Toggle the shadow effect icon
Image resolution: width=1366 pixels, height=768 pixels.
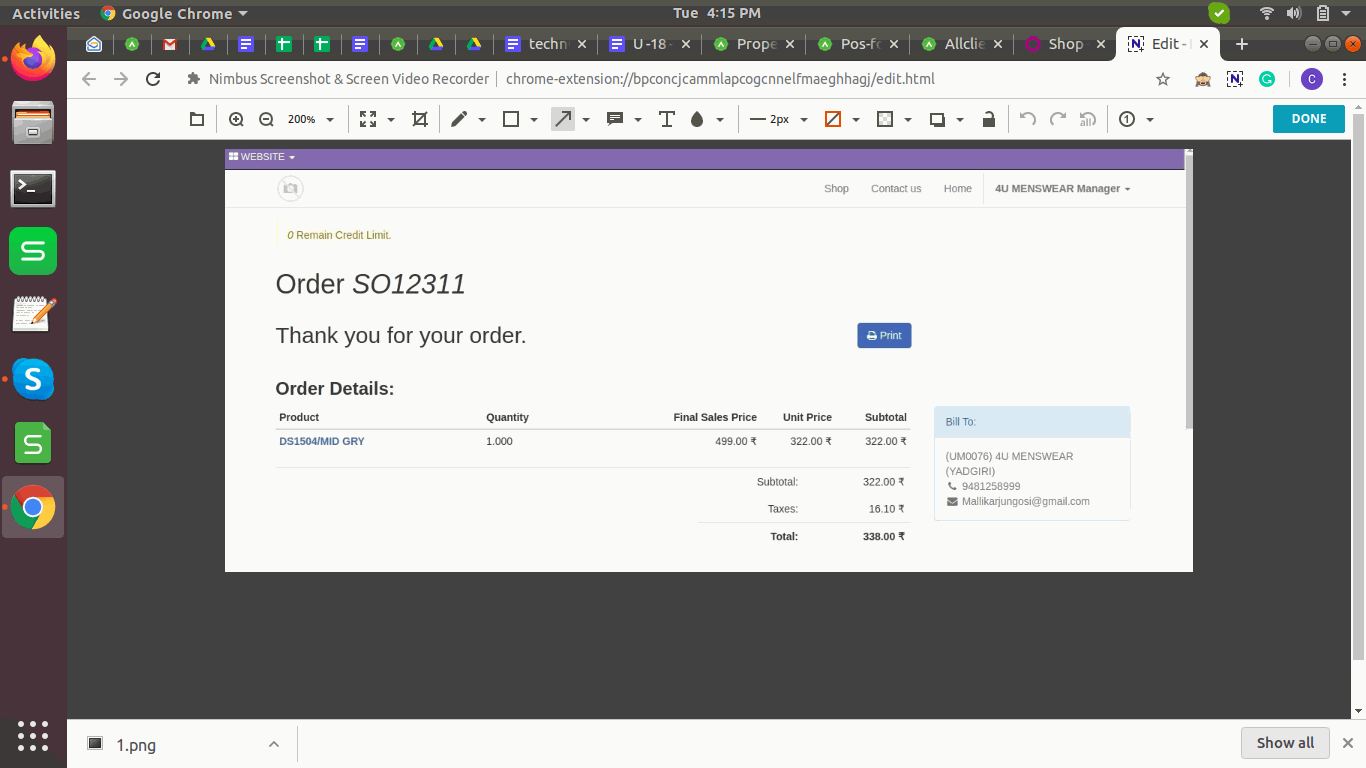[x=937, y=119]
